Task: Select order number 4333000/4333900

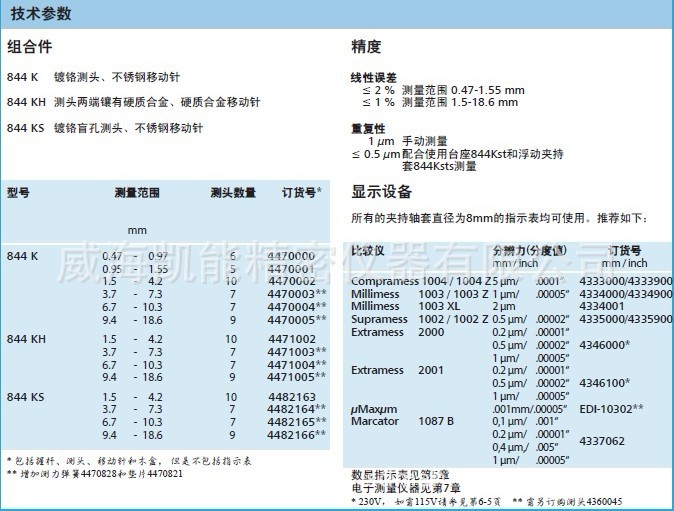Action: [626, 281]
